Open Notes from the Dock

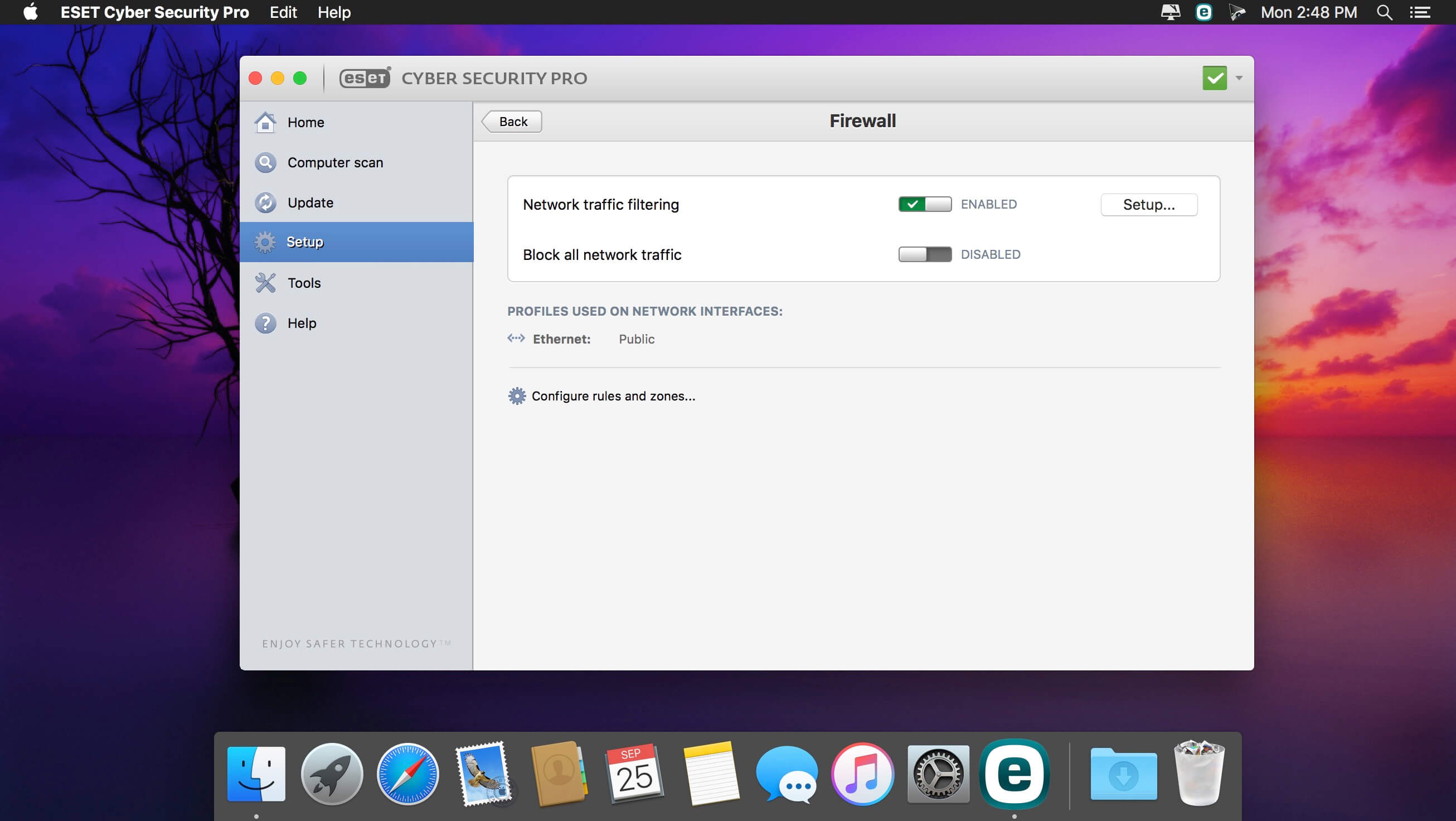(711, 774)
